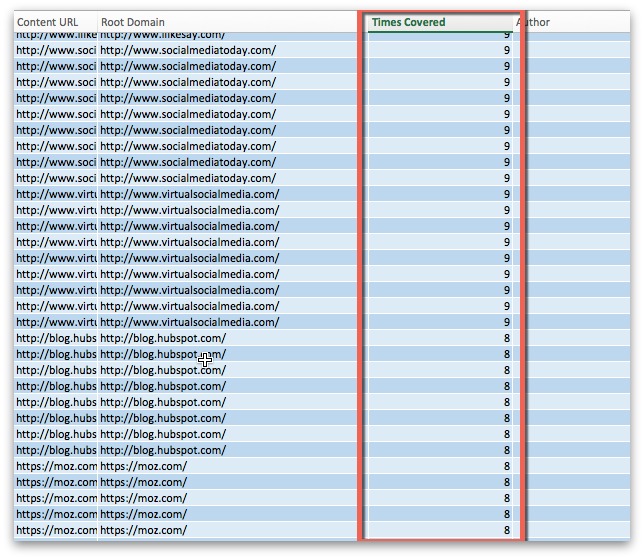Click the "Content URL" column header
Viewport: 644px width, 559px height.
coord(56,22)
